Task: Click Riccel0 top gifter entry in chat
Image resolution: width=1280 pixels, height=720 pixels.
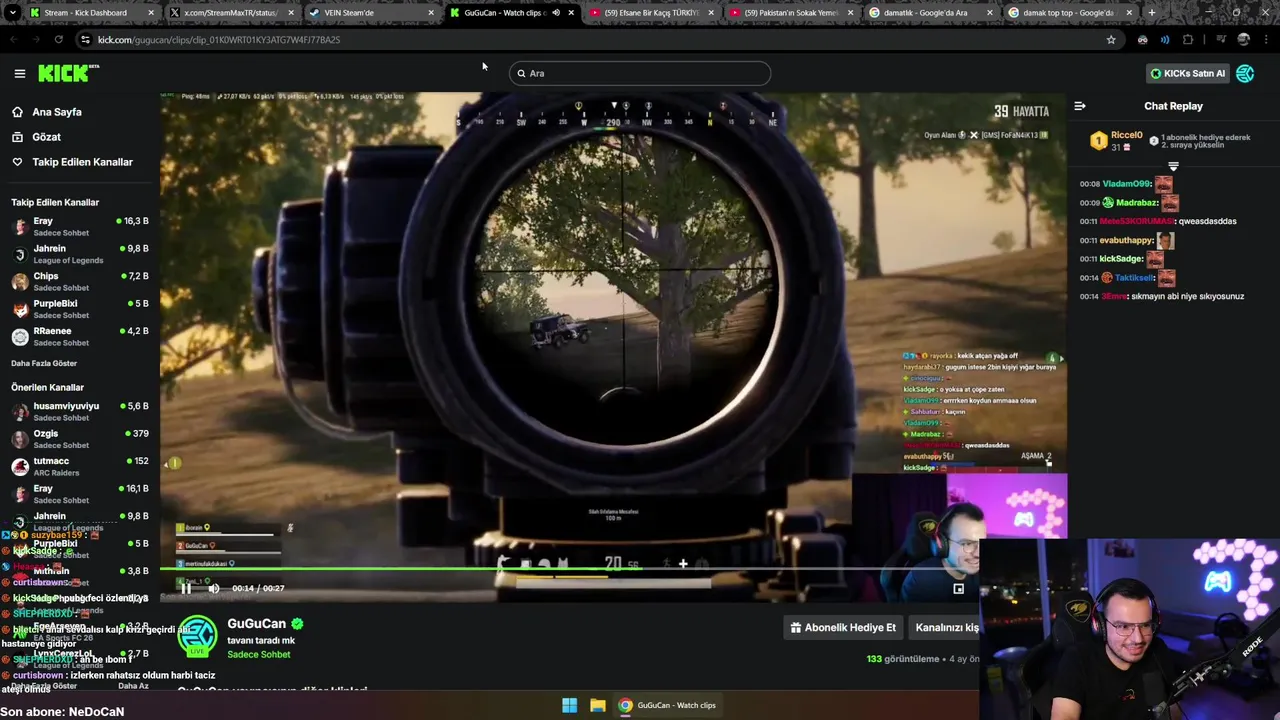Action: click(x=1126, y=141)
